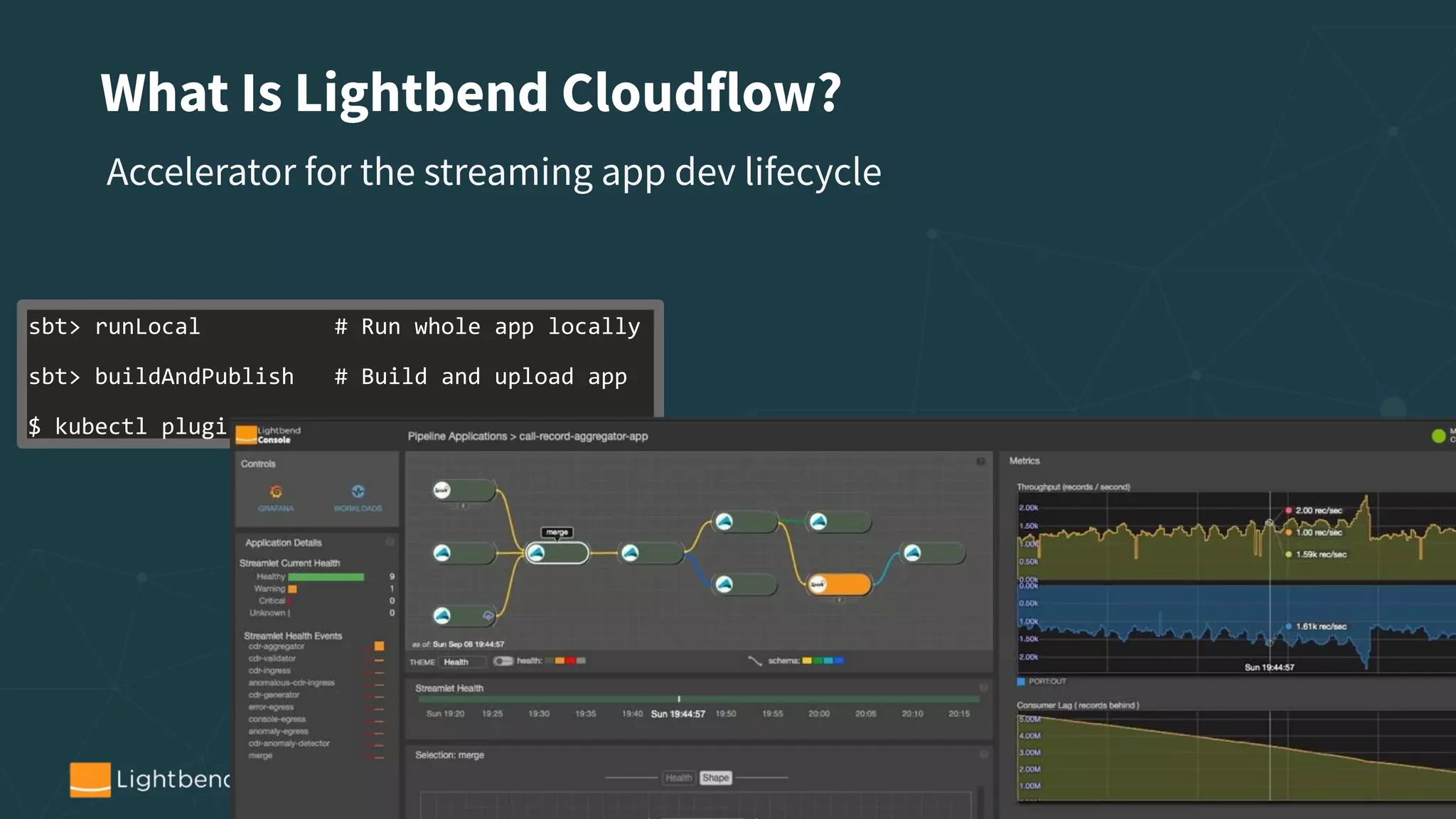The image size is (1456, 819).
Task: Click the as of Sun Sep 08 timestamp
Action: tap(458, 644)
